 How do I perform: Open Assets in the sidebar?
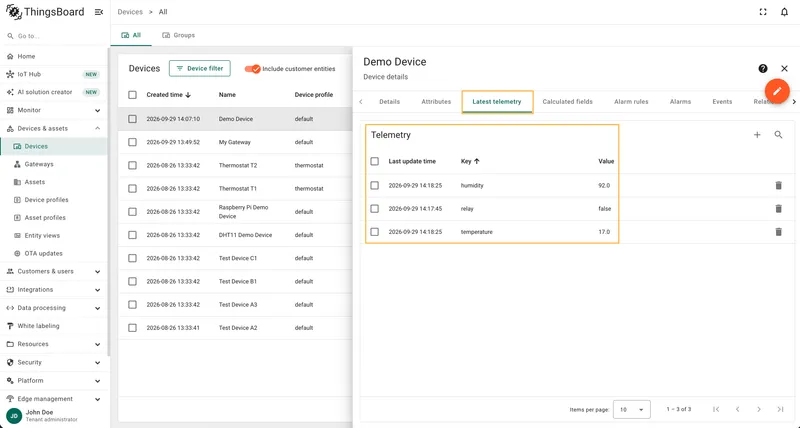[x=54, y=182]
